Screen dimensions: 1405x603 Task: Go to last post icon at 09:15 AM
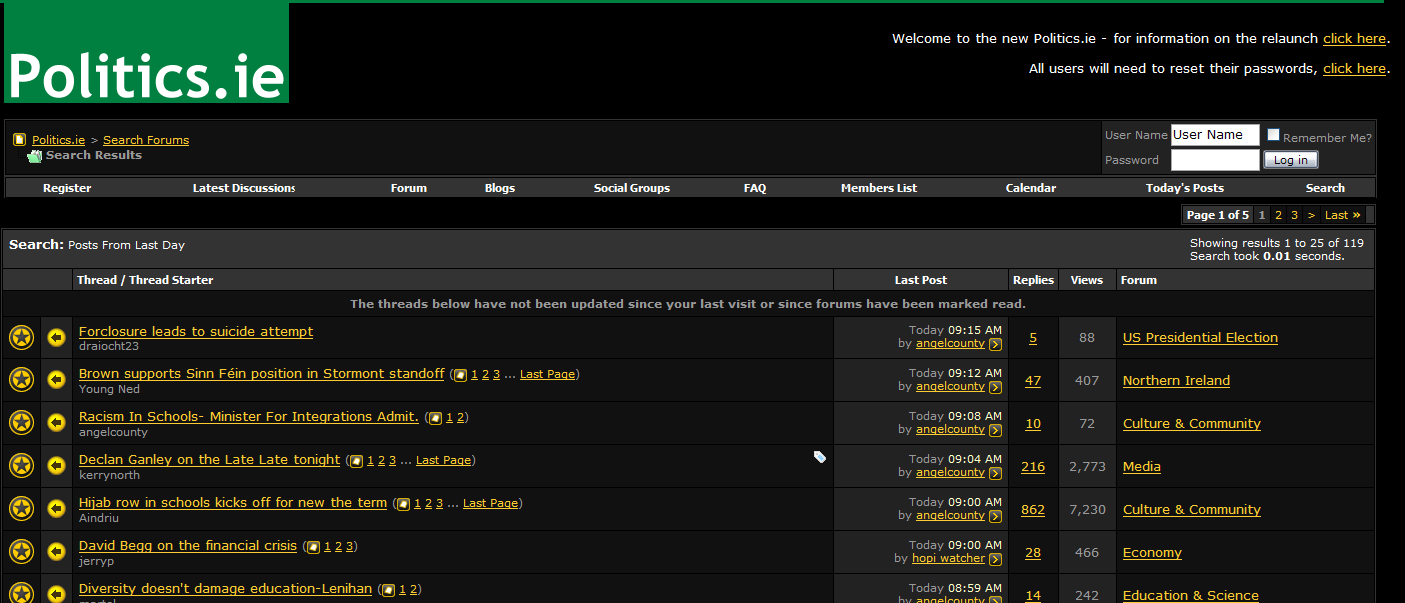(x=995, y=345)
